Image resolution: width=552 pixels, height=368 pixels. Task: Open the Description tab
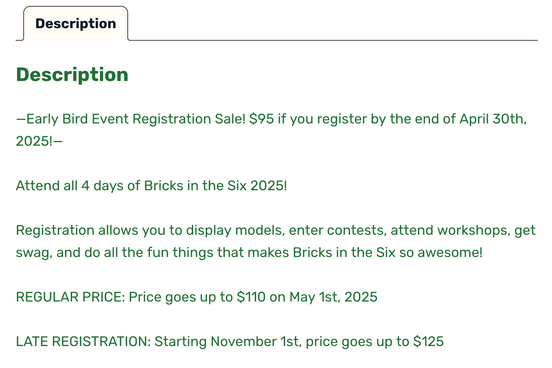pos(75,24)
